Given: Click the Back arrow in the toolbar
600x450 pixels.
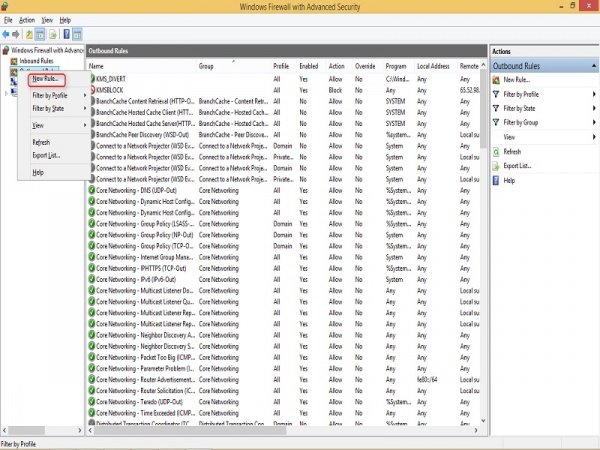Looking at the screenshot, I should coord(6,34).
